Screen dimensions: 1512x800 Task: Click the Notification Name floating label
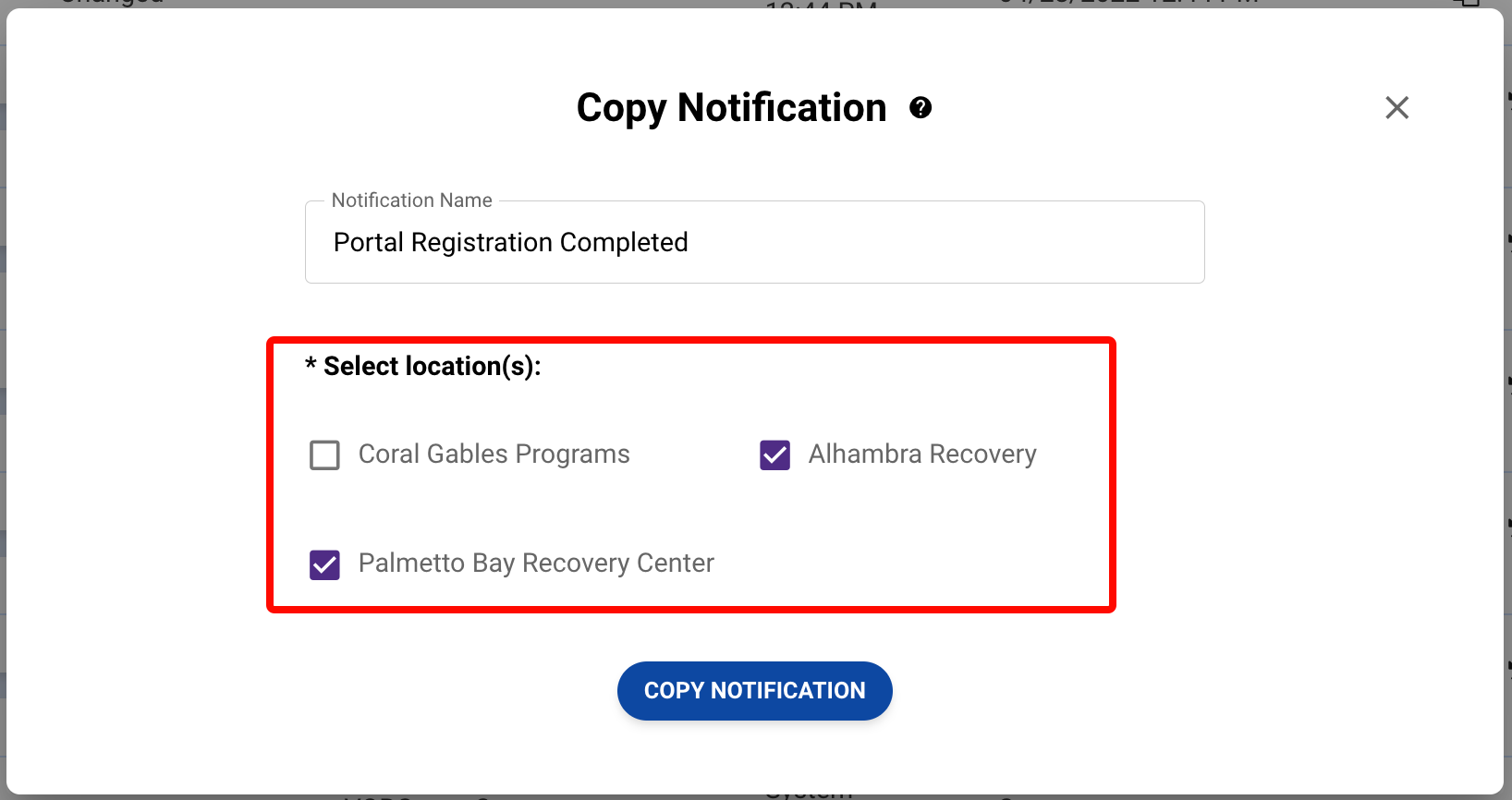pos(411,200)
